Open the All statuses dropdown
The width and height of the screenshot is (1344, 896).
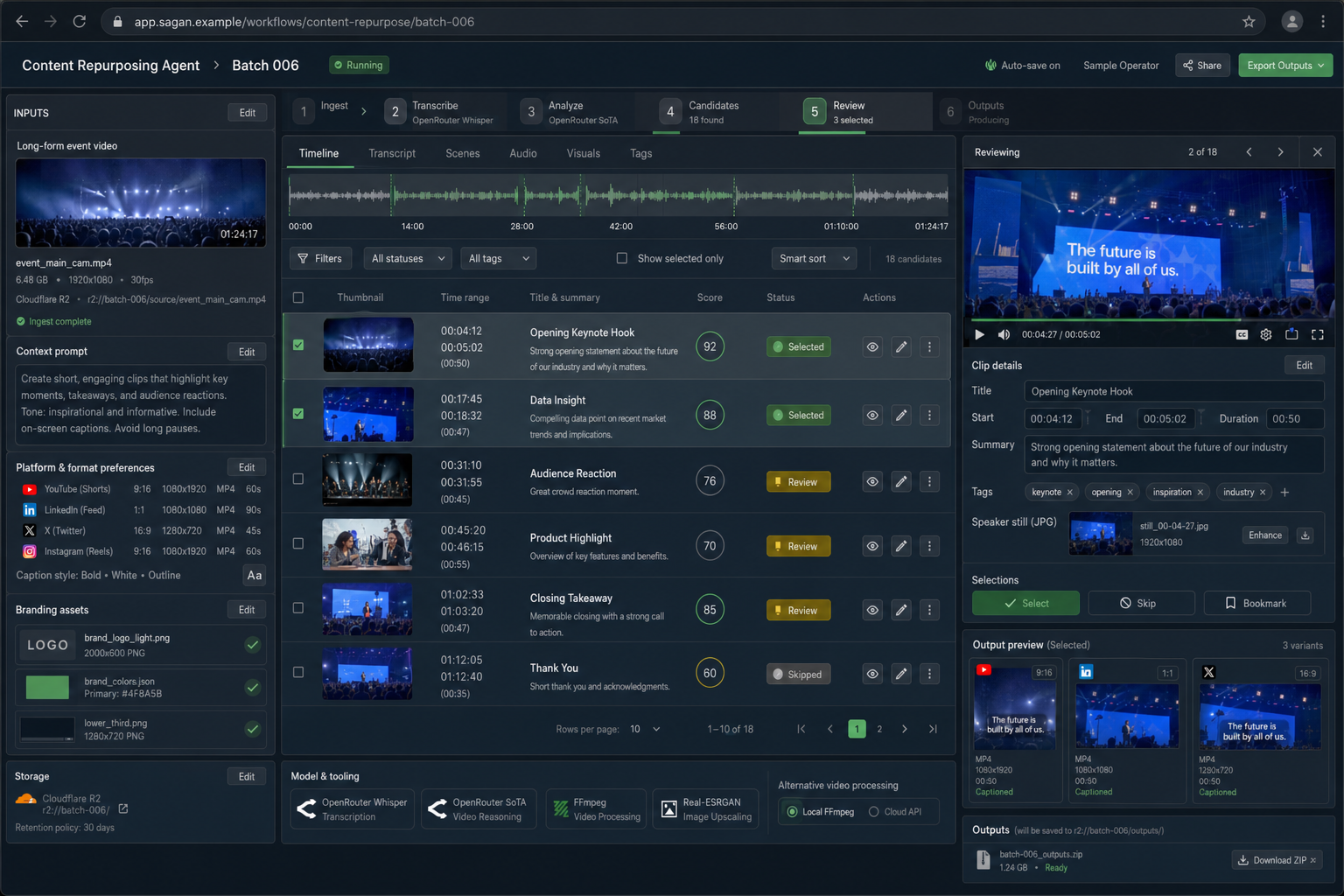point(408,259)
